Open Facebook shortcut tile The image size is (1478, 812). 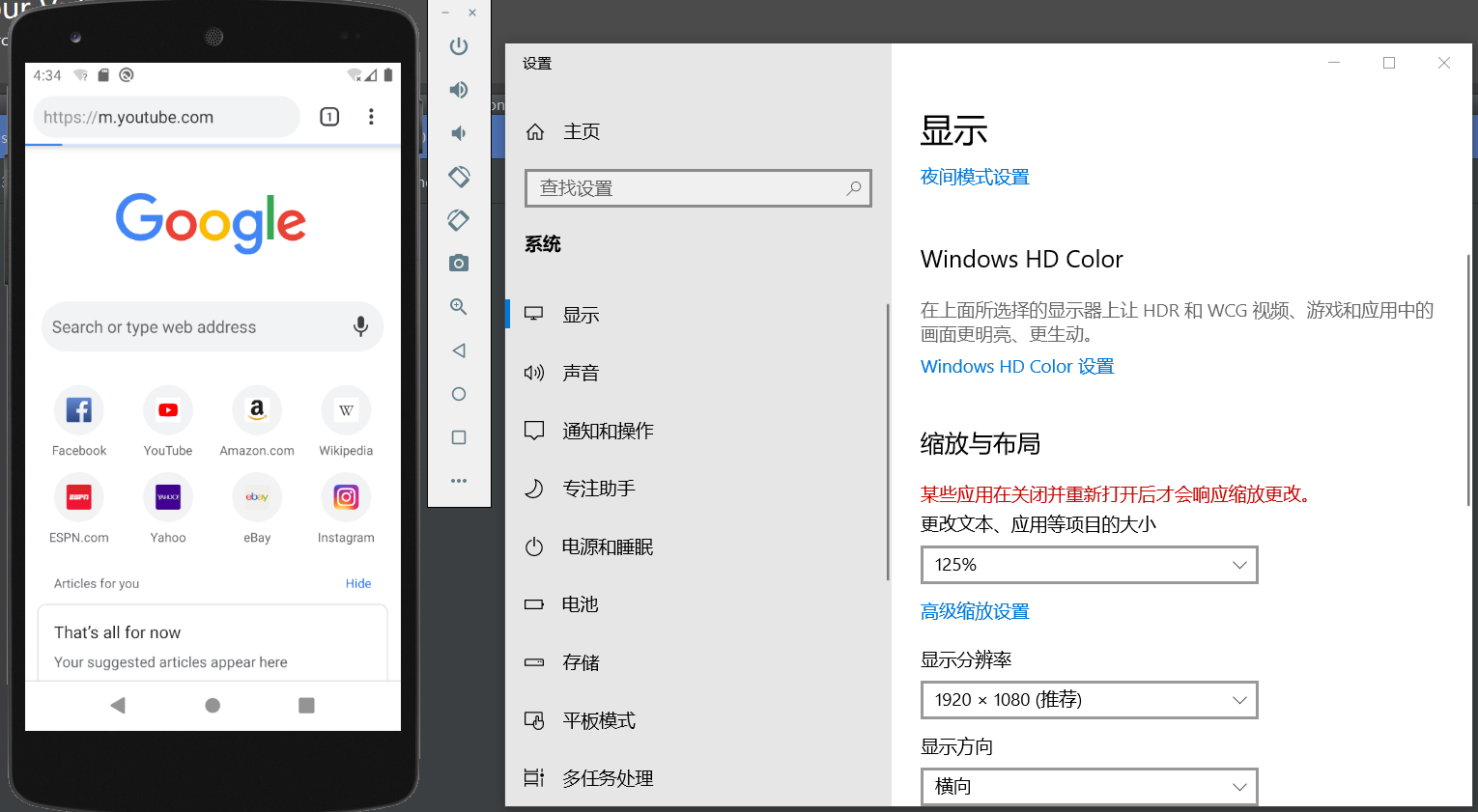click(79, 422)
